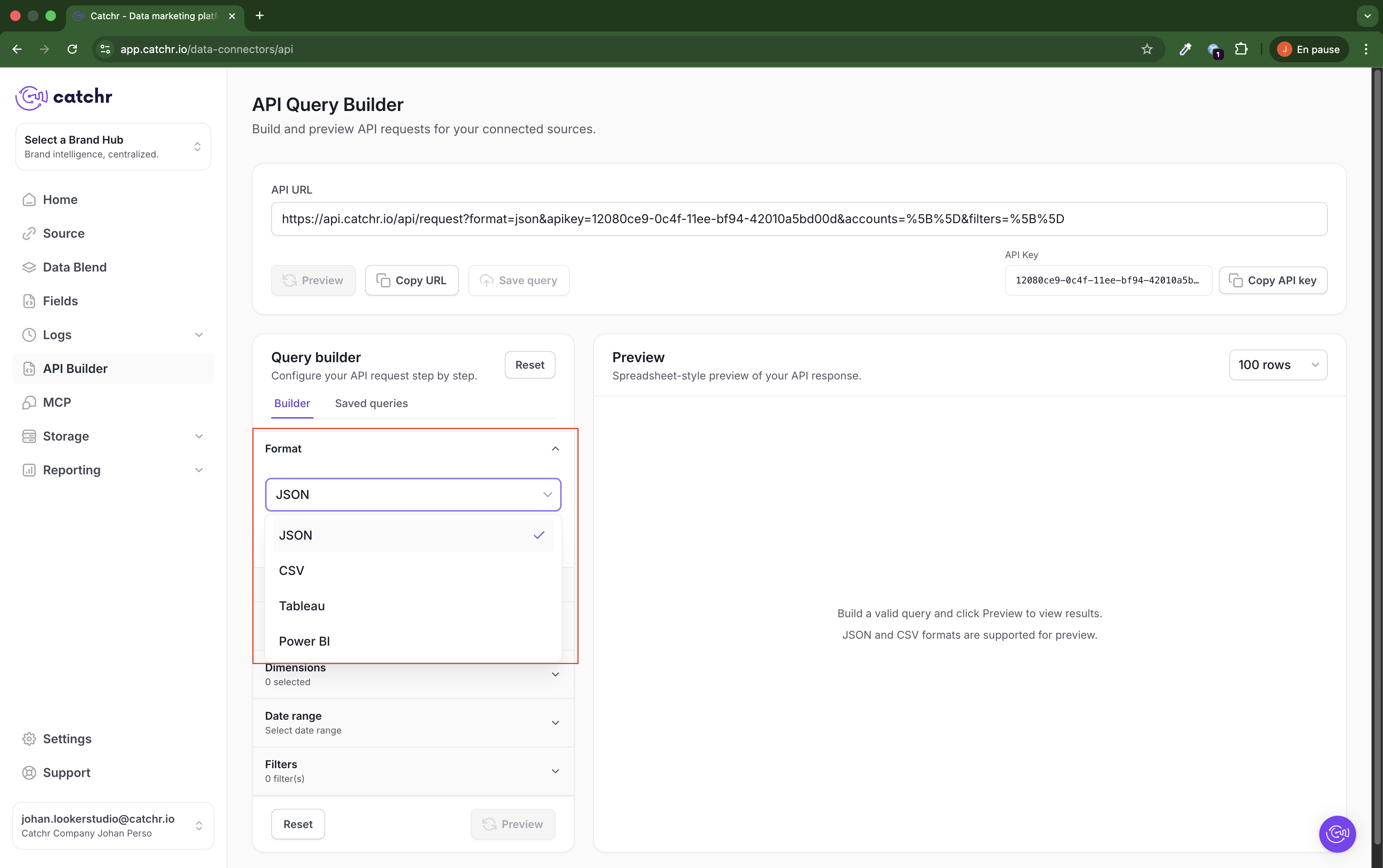Viewport: 1383px width, 868px height.
Task: Open the Fields sidebar entry
Action: [60, 301]
